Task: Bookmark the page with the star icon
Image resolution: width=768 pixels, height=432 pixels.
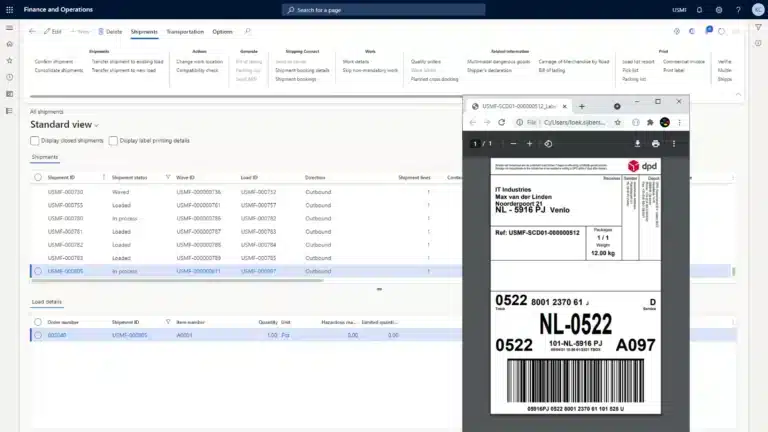Action: (x=618, y=122)
